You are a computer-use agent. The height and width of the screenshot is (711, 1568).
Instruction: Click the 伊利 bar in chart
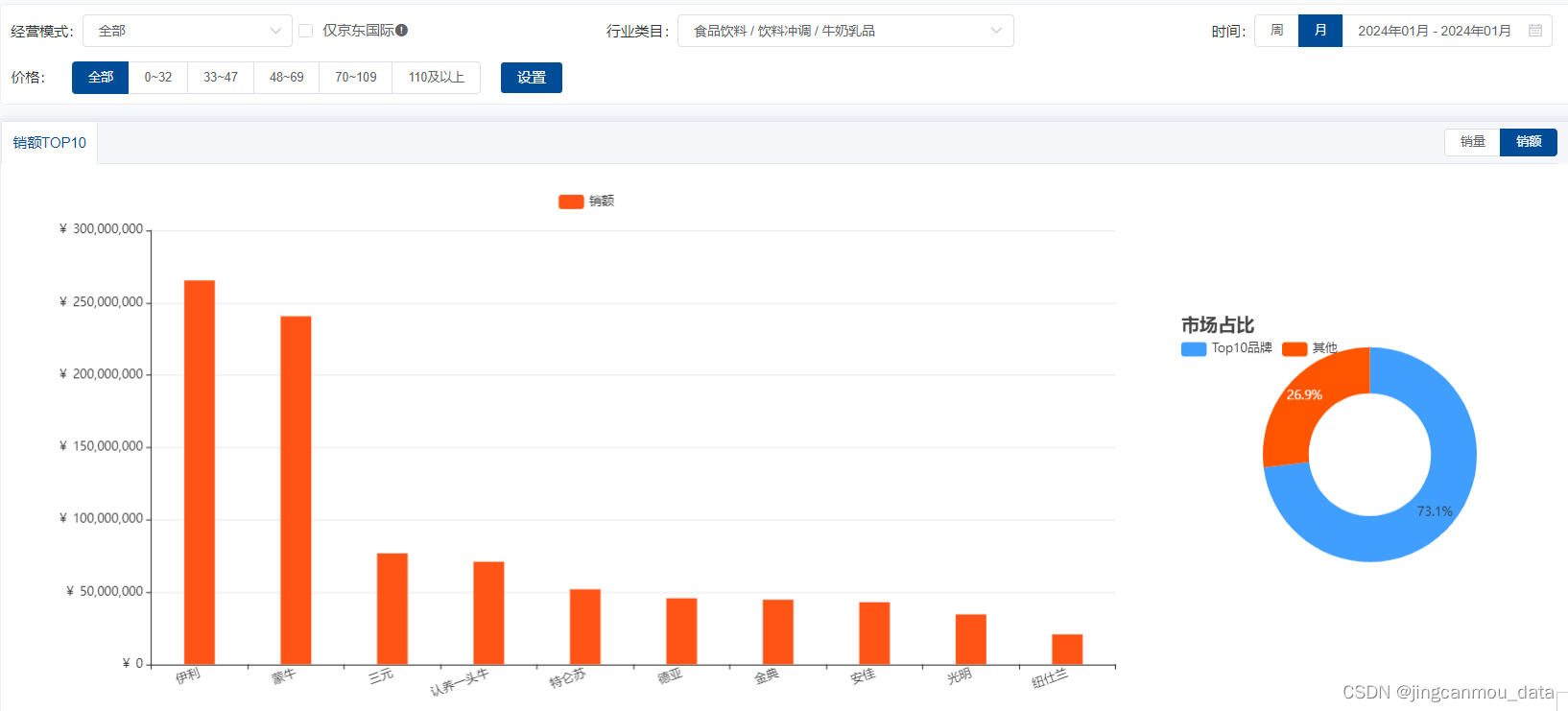pyautogui.click(x=200, y=472)
